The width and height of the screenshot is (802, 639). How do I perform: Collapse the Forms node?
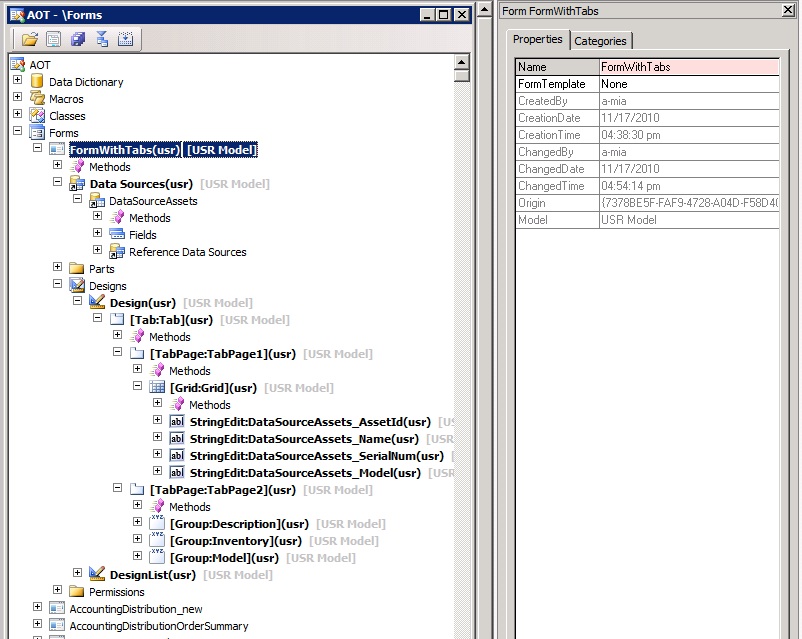coord(17,130)
